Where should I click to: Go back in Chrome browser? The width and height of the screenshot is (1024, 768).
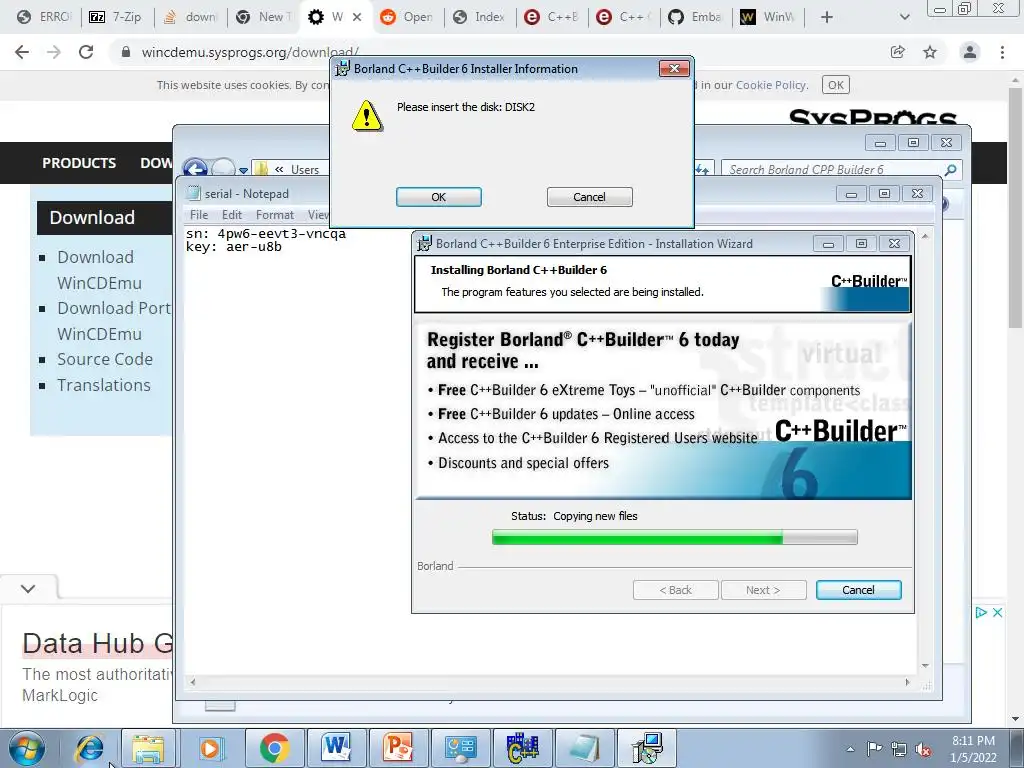click(x=22, y=52)
